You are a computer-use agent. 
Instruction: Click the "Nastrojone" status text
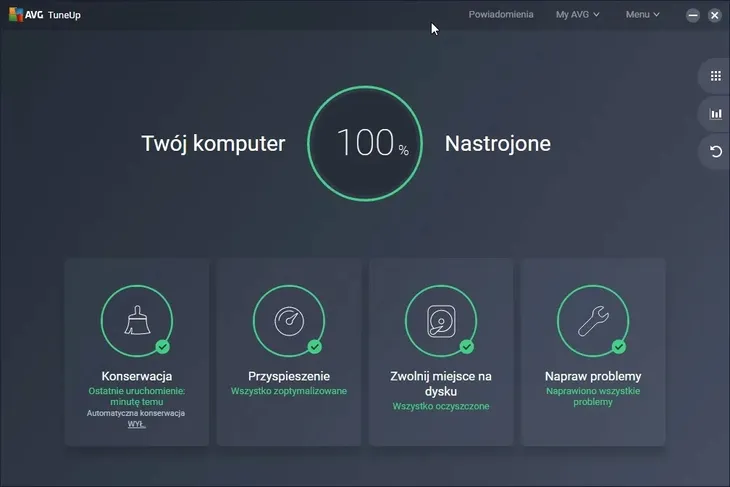(498, 143)
